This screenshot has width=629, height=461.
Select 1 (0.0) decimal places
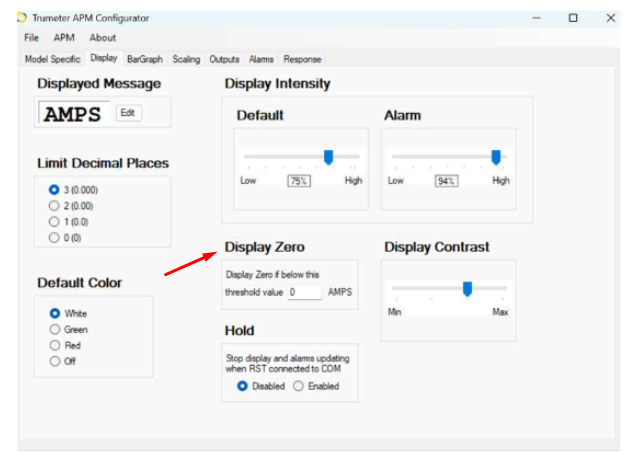point(68,222)
